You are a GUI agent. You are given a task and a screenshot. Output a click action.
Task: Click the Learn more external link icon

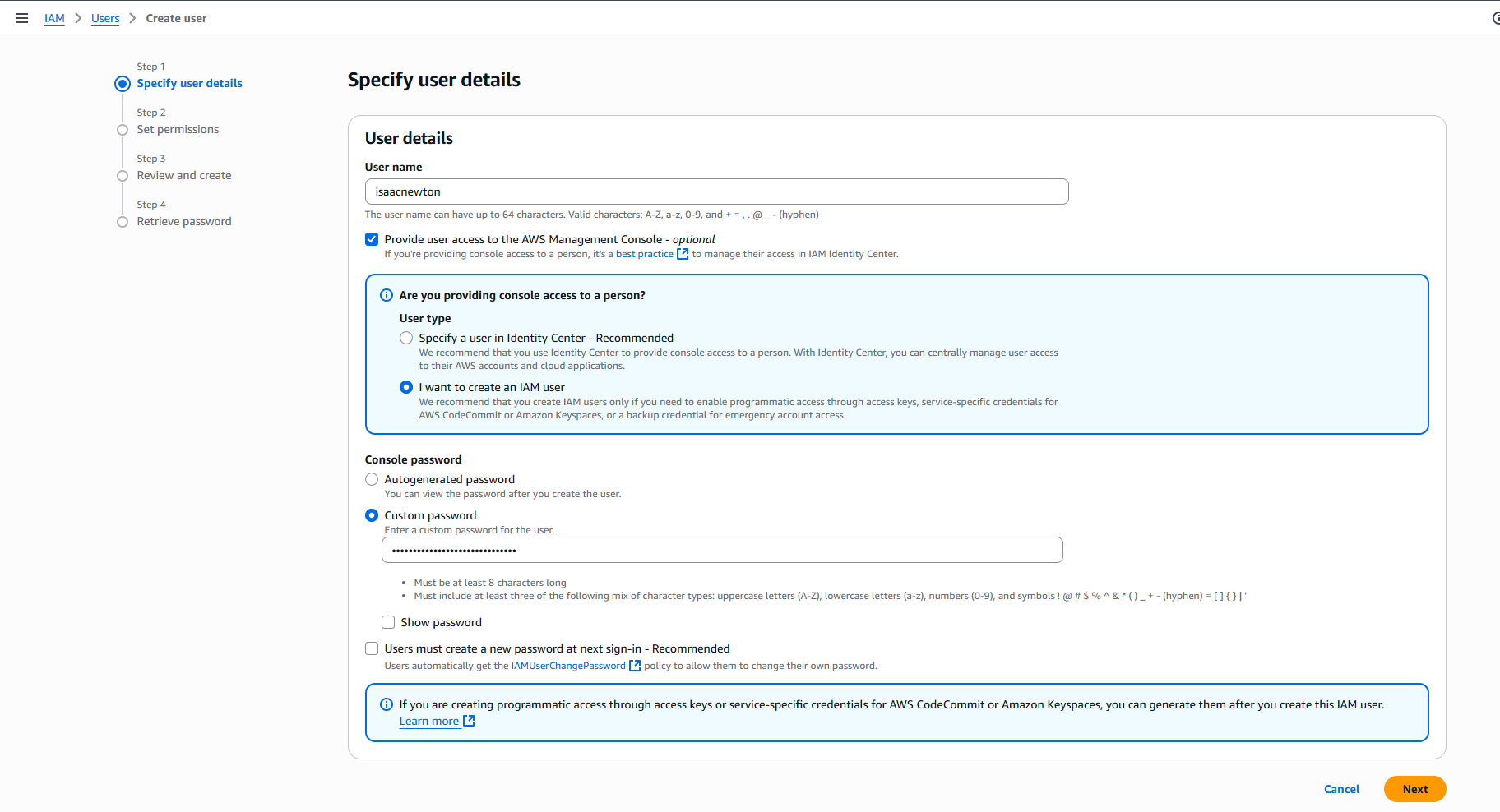[469, 721]
